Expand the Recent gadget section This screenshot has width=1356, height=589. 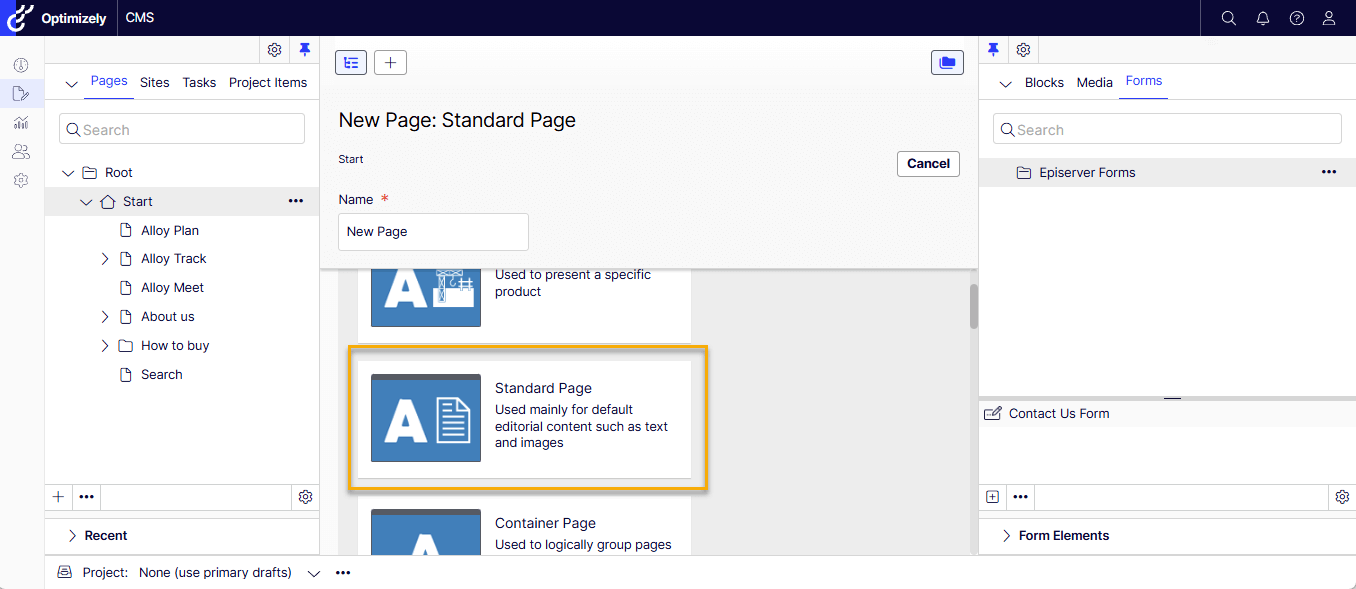click(72, 536)
